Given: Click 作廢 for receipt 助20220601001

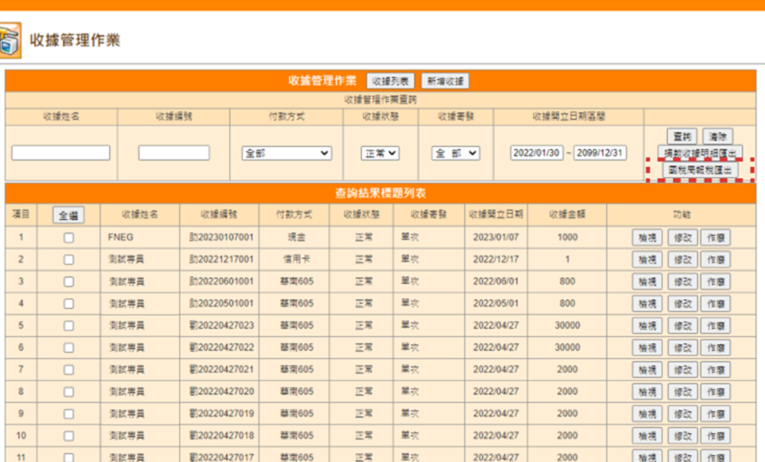Looking at the screenshot, I should 716,281.
